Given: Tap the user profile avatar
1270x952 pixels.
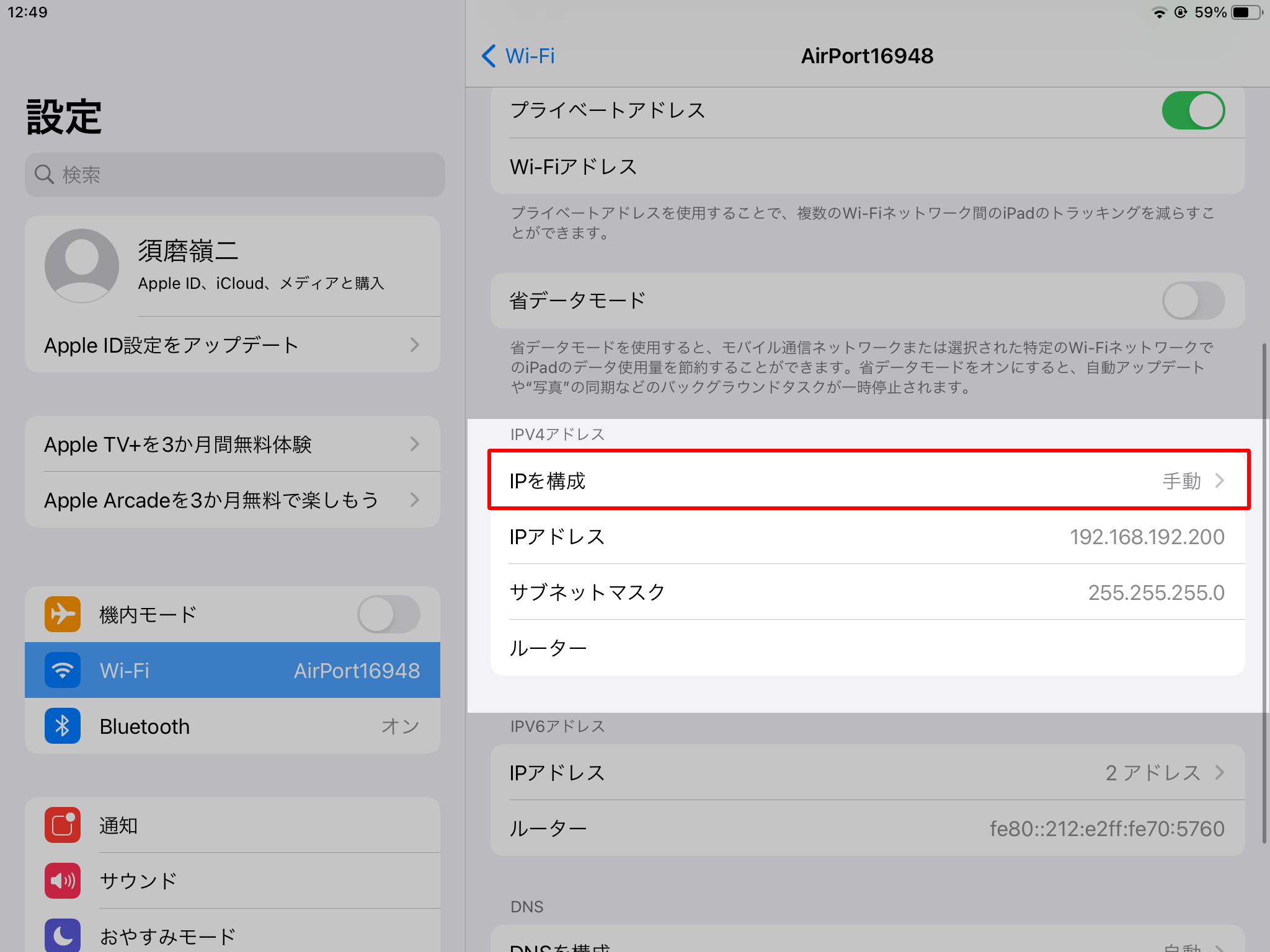Looking at the screenshot, I should pos(82,265).
